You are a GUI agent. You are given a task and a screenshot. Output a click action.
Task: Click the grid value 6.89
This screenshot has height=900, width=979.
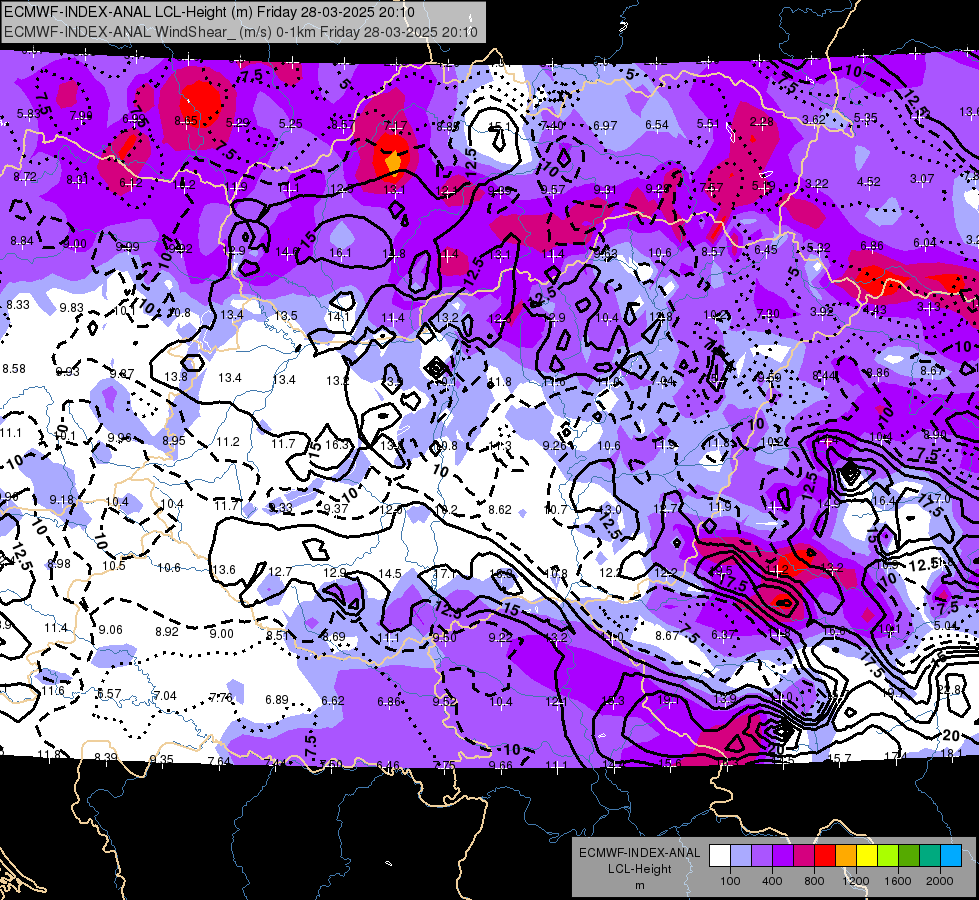pos(277,700)
